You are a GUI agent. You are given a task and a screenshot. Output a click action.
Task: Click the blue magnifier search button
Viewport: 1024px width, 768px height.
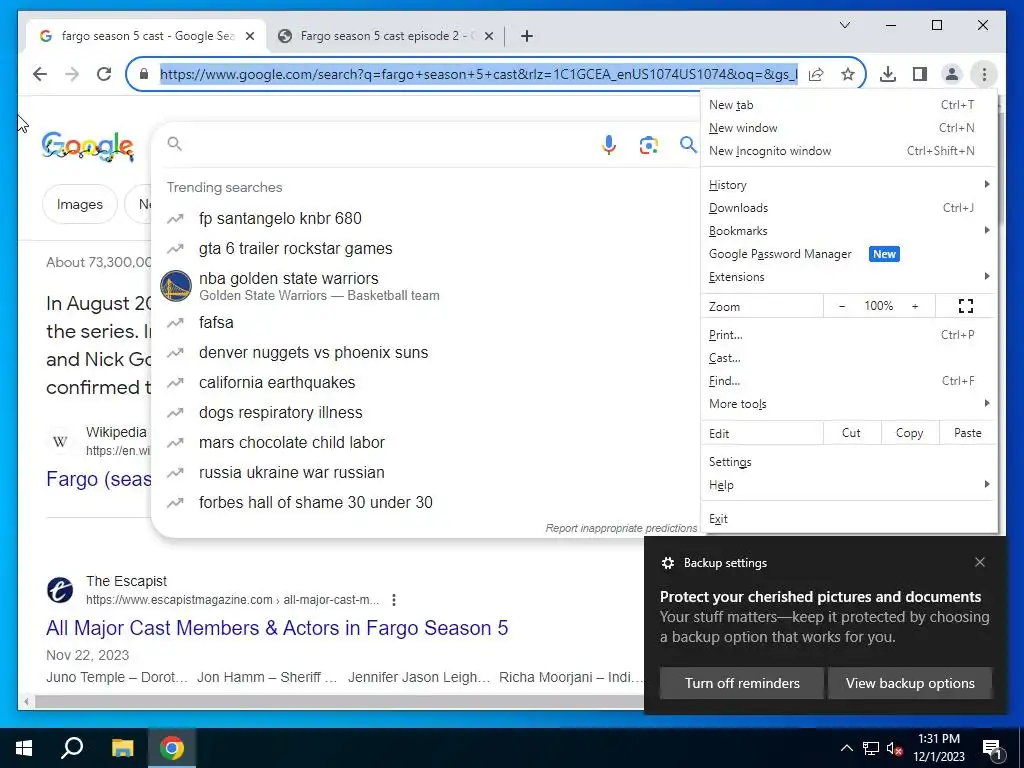(x=688, y=144)
